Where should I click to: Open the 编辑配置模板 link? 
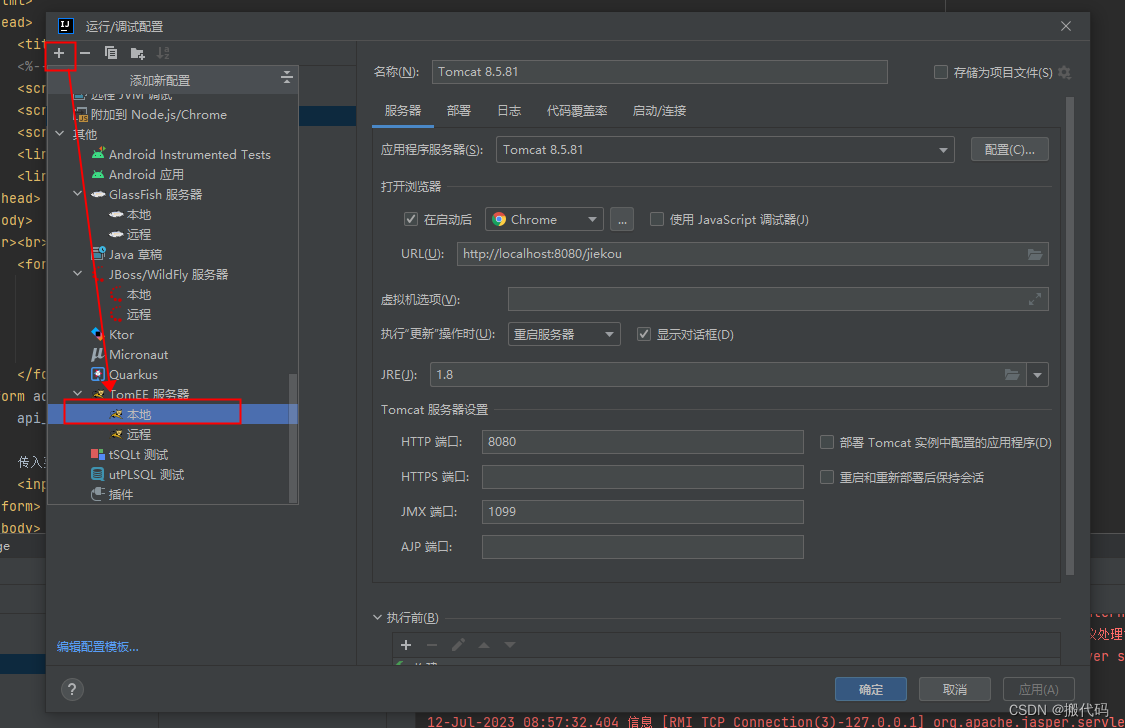[x=98, y=647]
